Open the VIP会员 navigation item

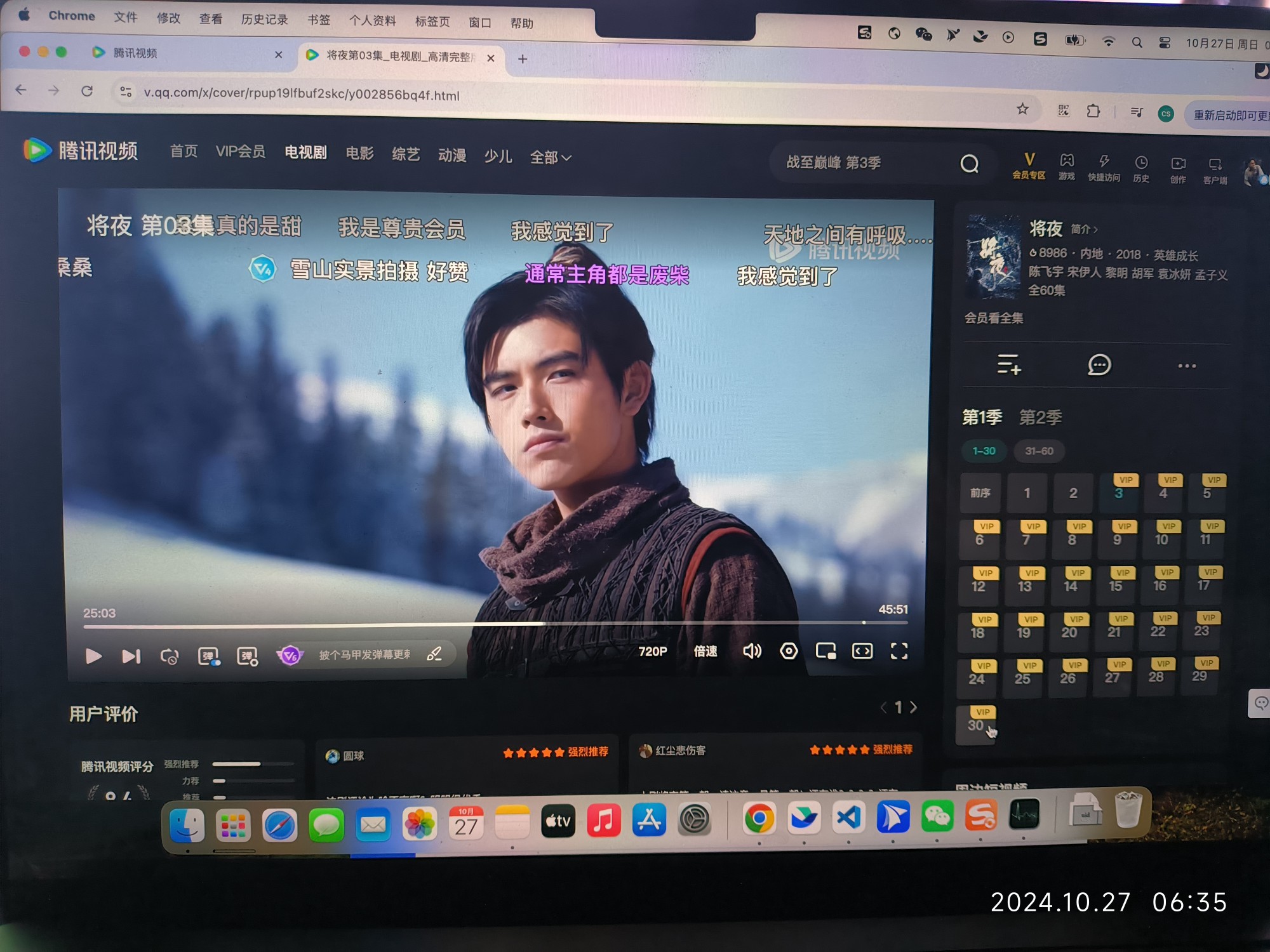point(241,151)
